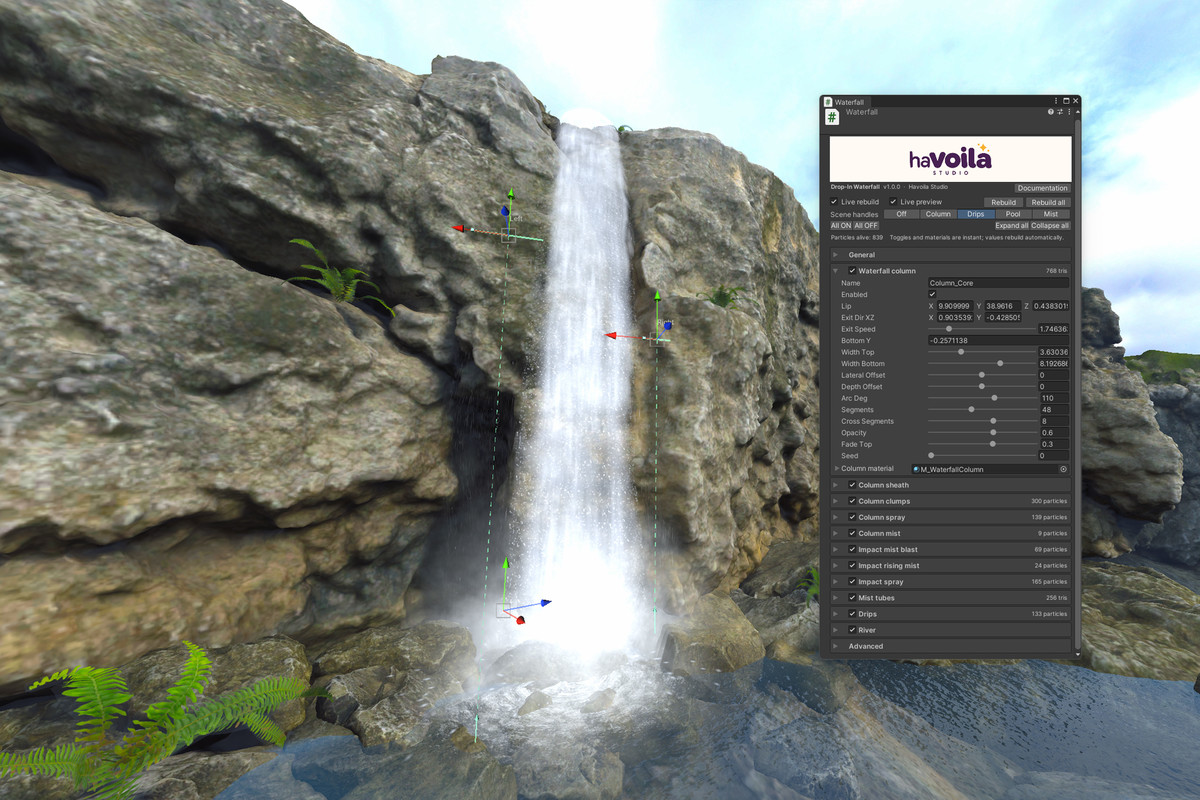Disable the Drips section checkbox
The height and width of the screenshot is (800, 1200).
pyautogui.click(x=852, y=614)
